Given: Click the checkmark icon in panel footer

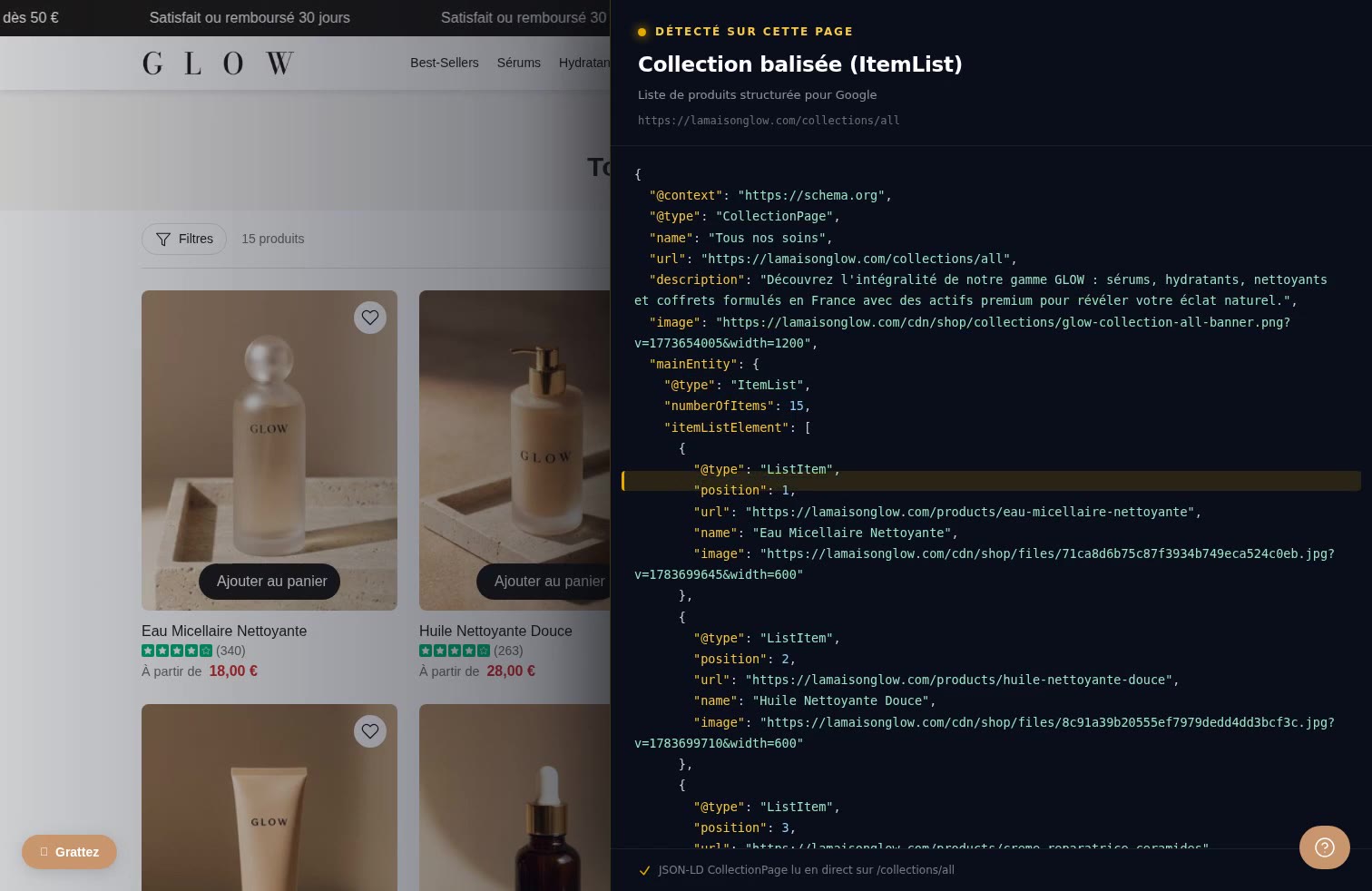Looking at the screenshot, I should pyautogui.click(x=644, y=870).
